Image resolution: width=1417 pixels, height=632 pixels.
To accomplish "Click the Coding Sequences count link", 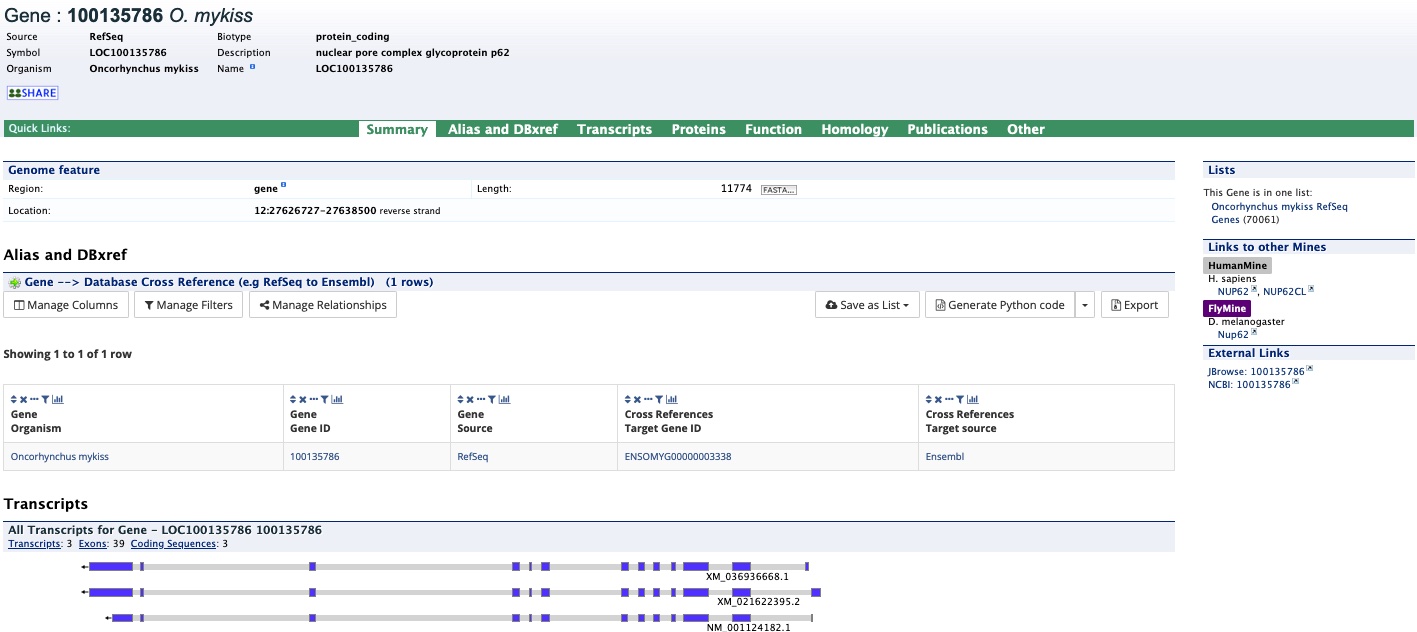I will coord(174,544).
